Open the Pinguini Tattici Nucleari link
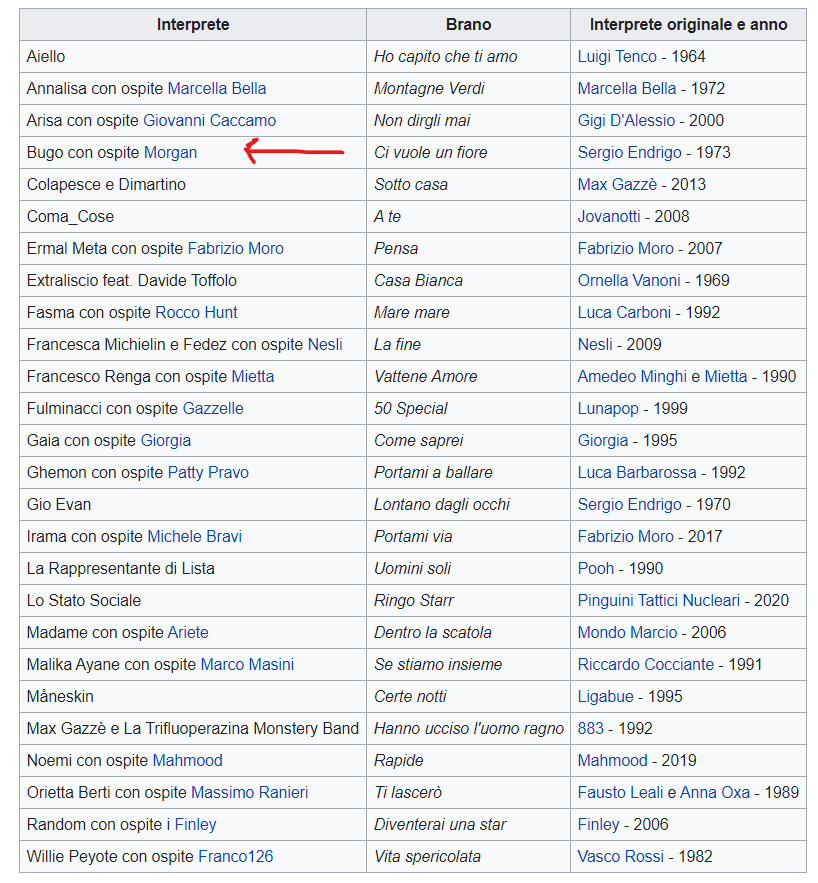The image size is (818, 883). 658,601
